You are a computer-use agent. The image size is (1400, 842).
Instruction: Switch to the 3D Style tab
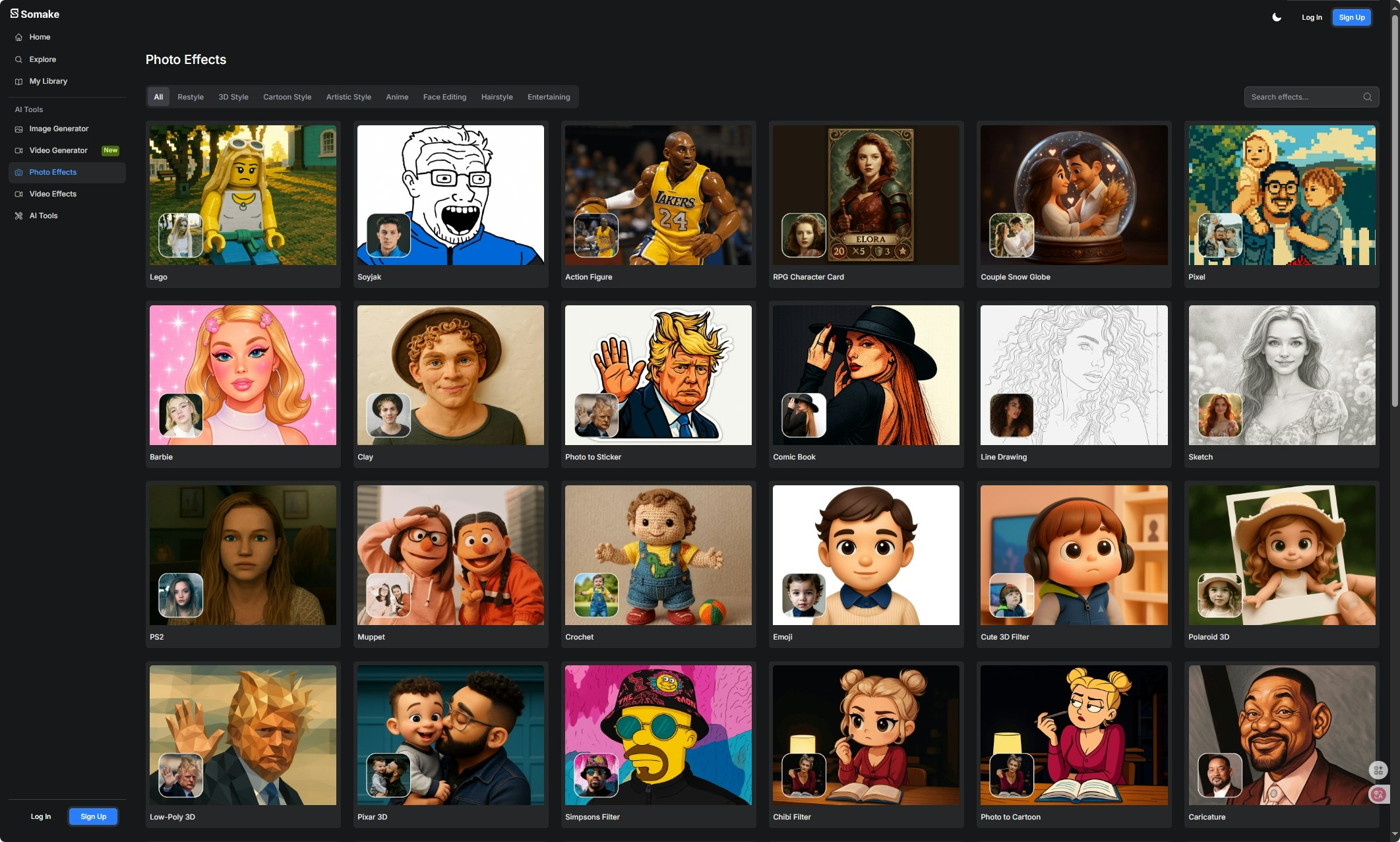click(x=233, y=97)
